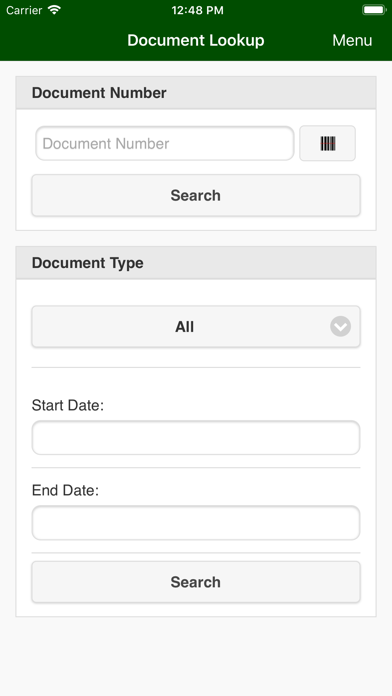Screen dimensions: 392x696
Task: Select the End Date input box
Action: 196,523
